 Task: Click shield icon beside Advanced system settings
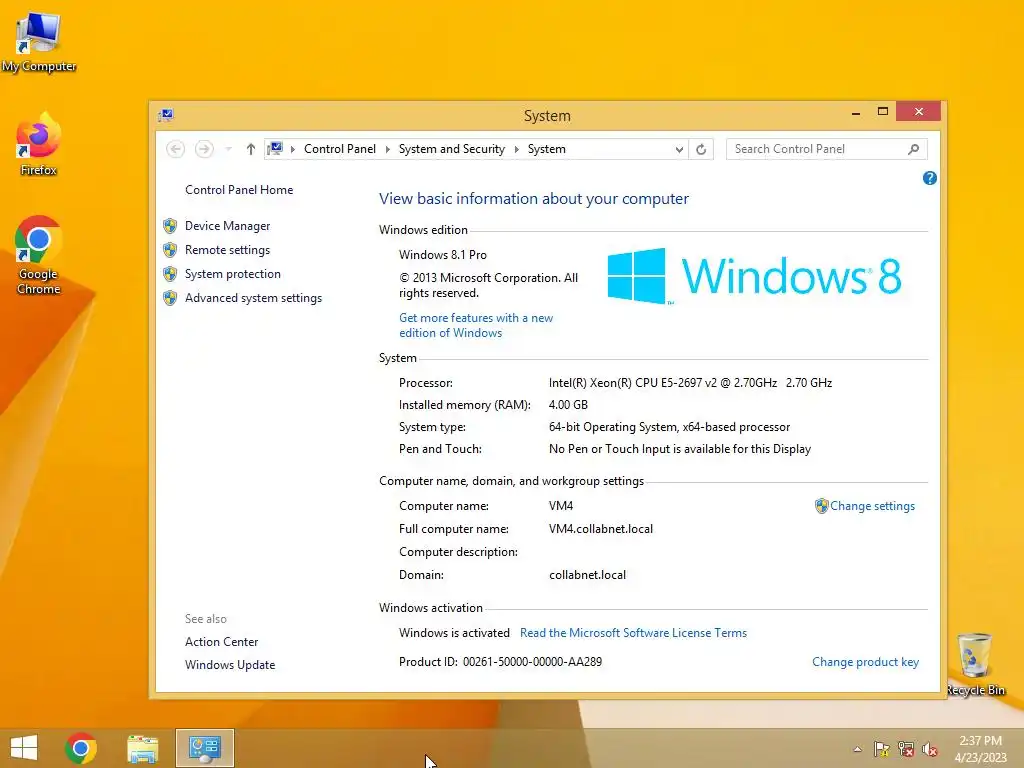[x=170, y=298]
